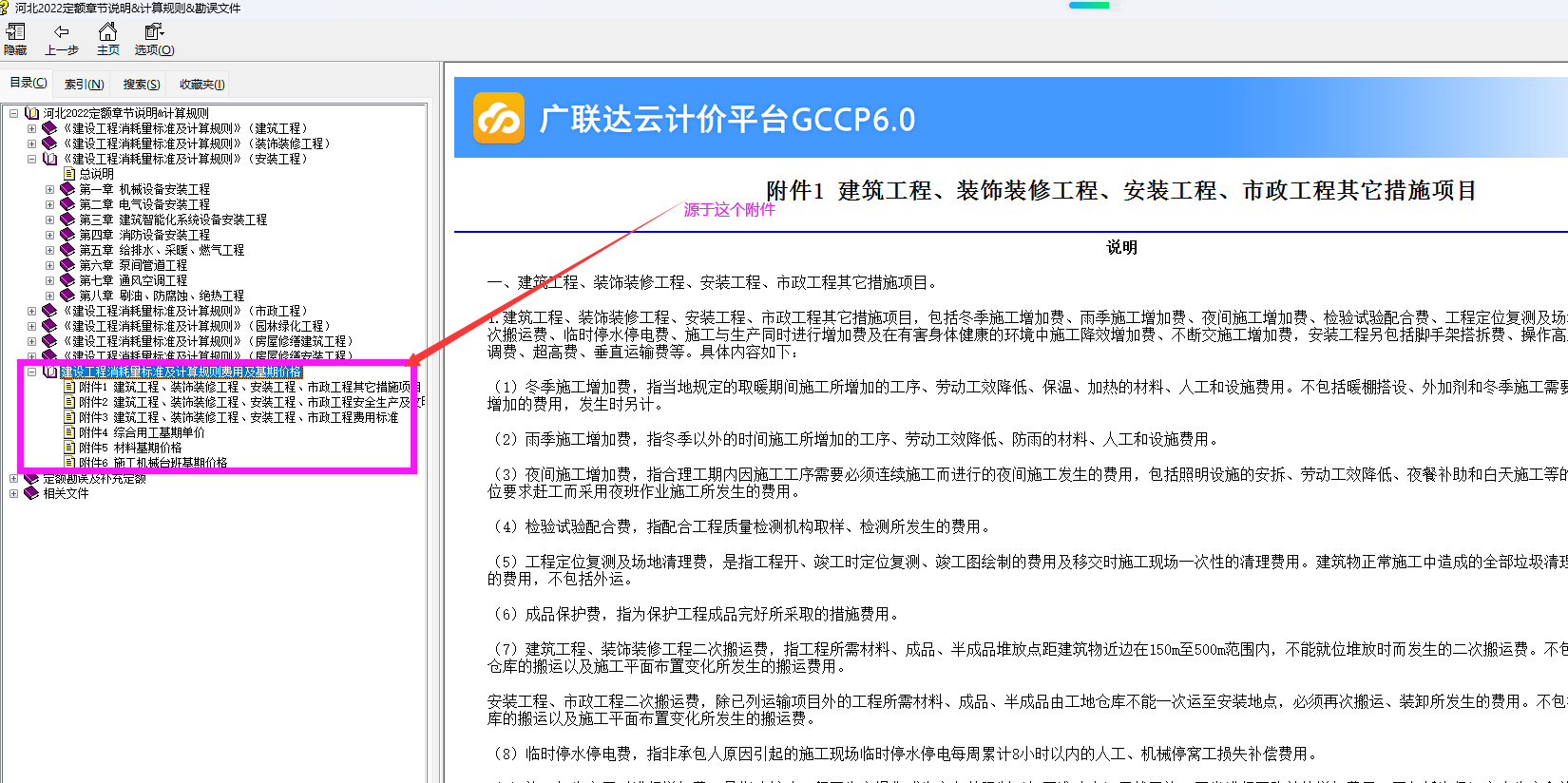Click the page icon beside 附件1
Viewport: 1568px width, 783px height.
click(68, 387)
